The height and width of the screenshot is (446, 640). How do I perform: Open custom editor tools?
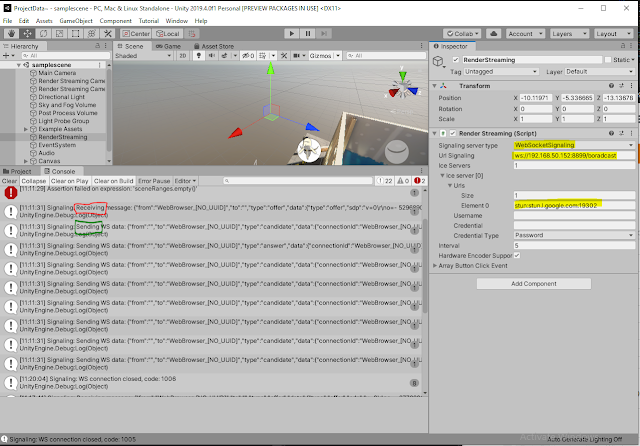108,33
